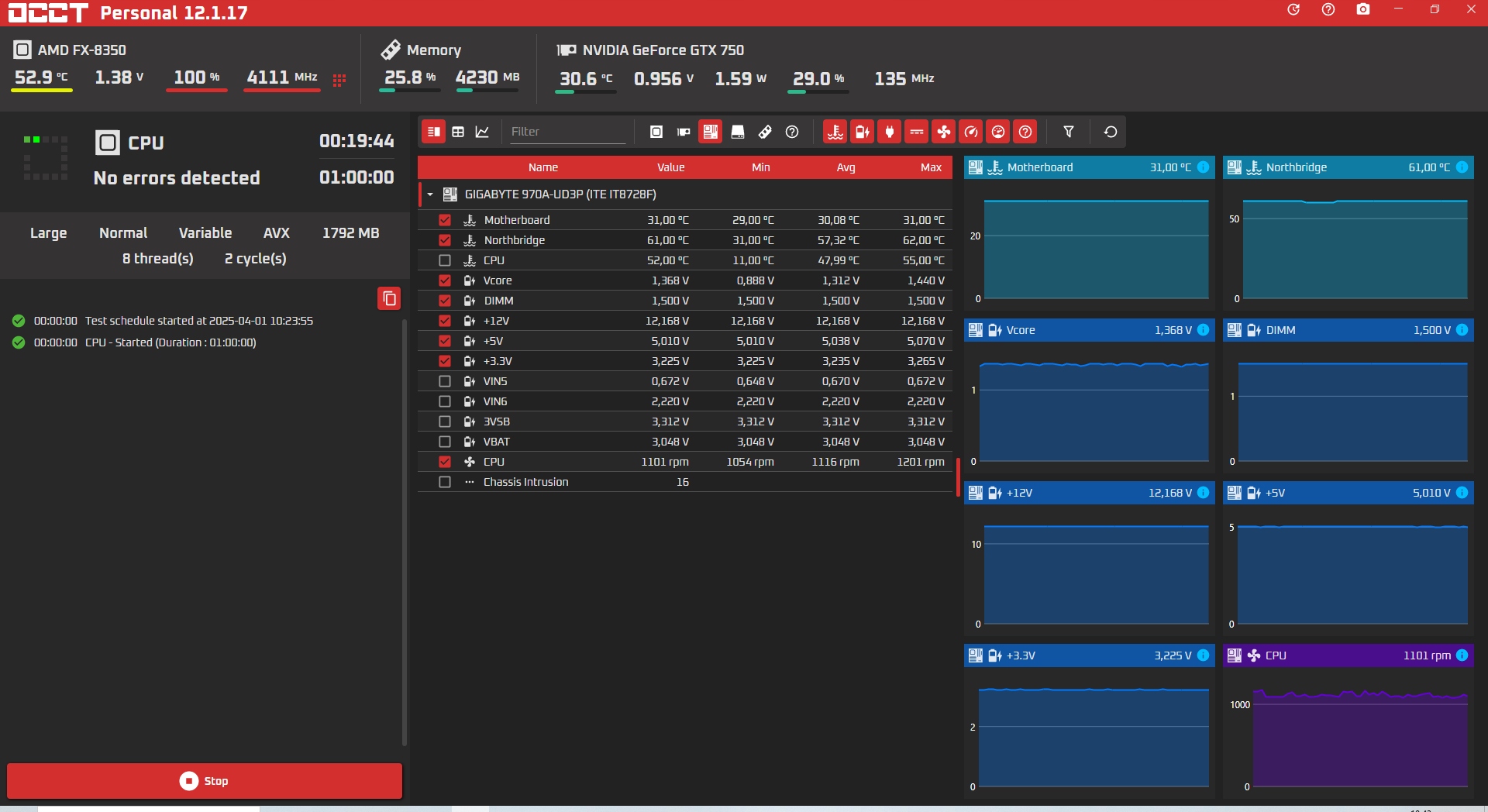Open info for the CPU fan graph
1488x812 pixels.
(1462, 655)
